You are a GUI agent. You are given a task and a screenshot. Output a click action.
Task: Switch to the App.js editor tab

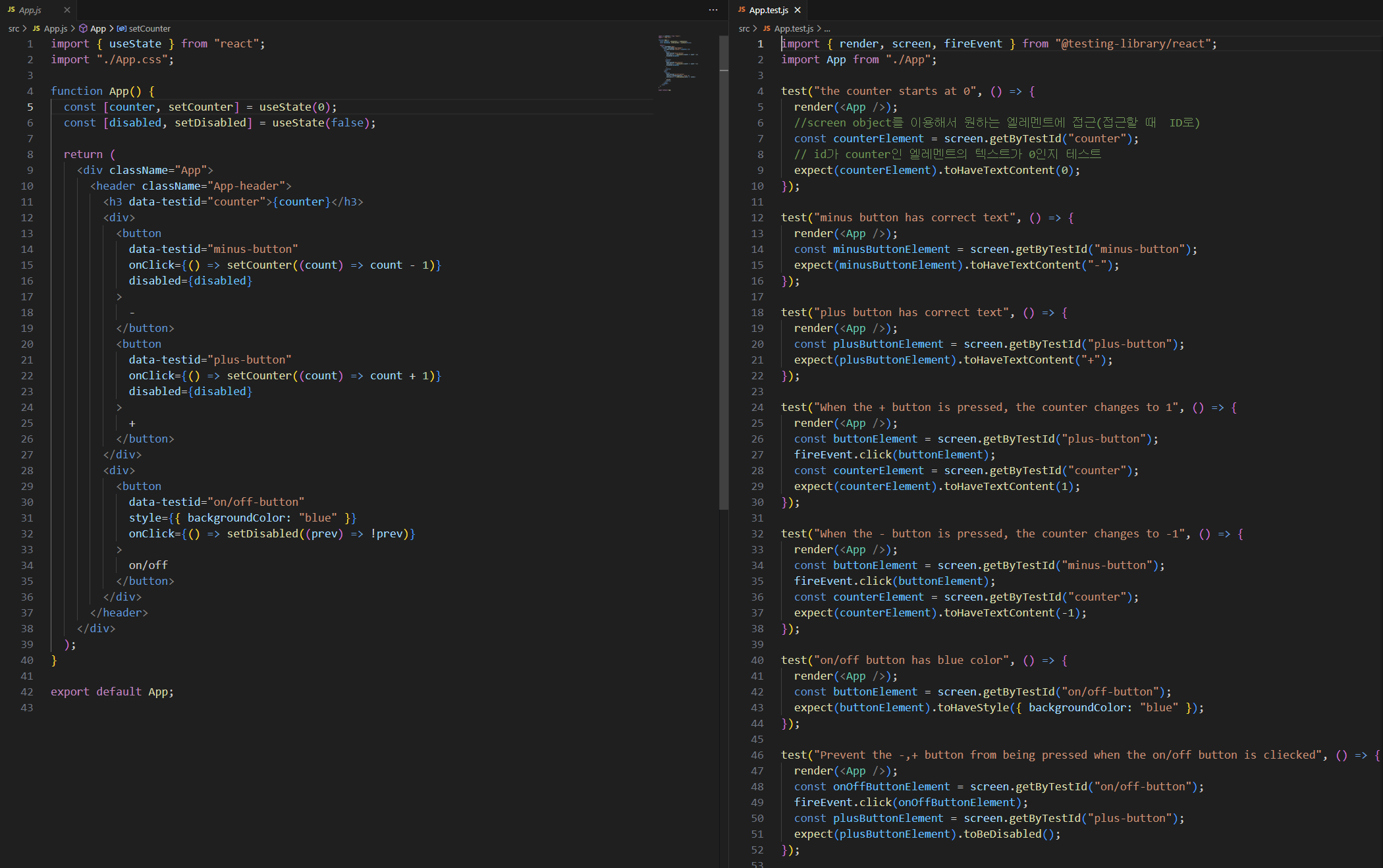[x=38, y=10]
